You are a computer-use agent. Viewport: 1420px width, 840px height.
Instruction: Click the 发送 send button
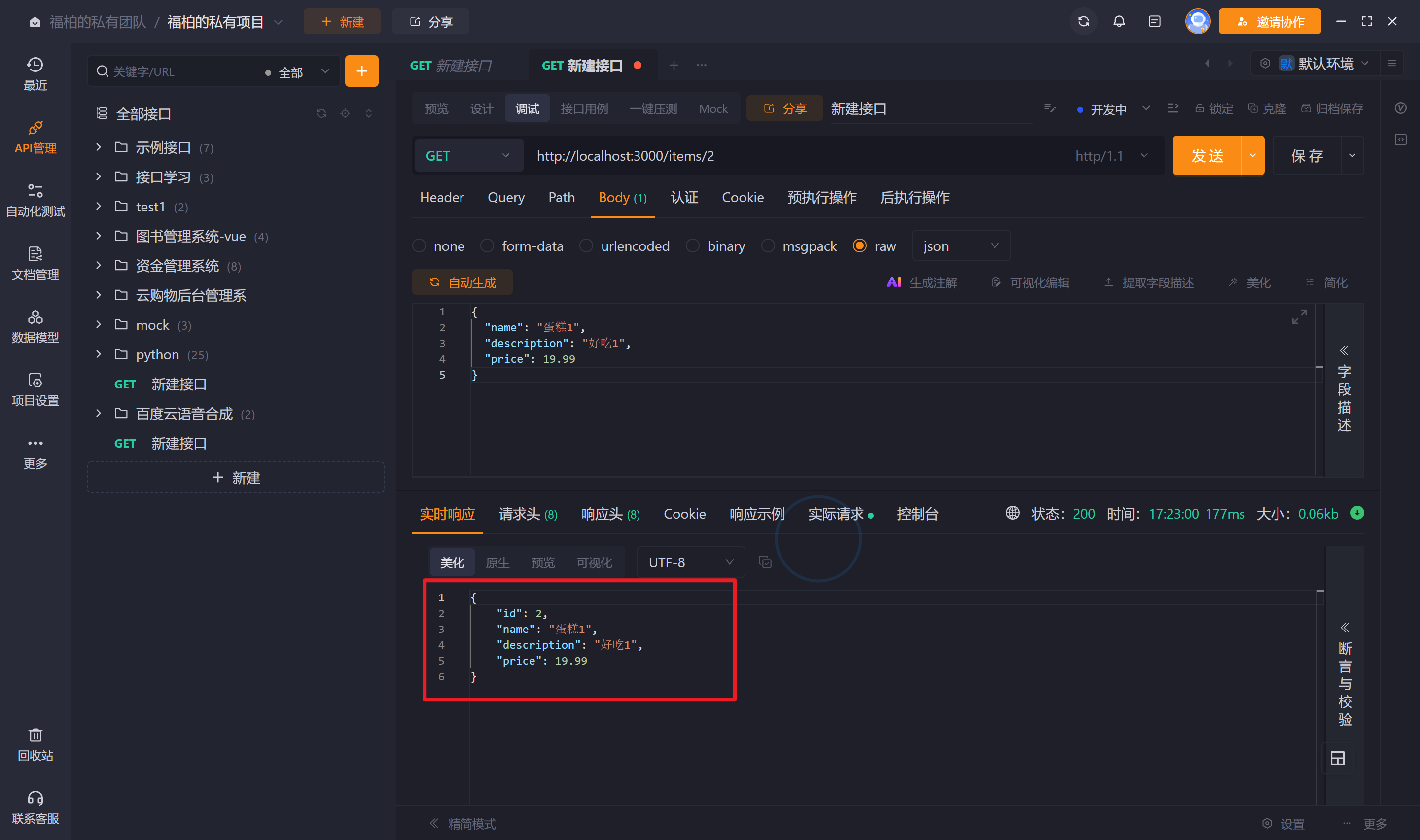1207,156
